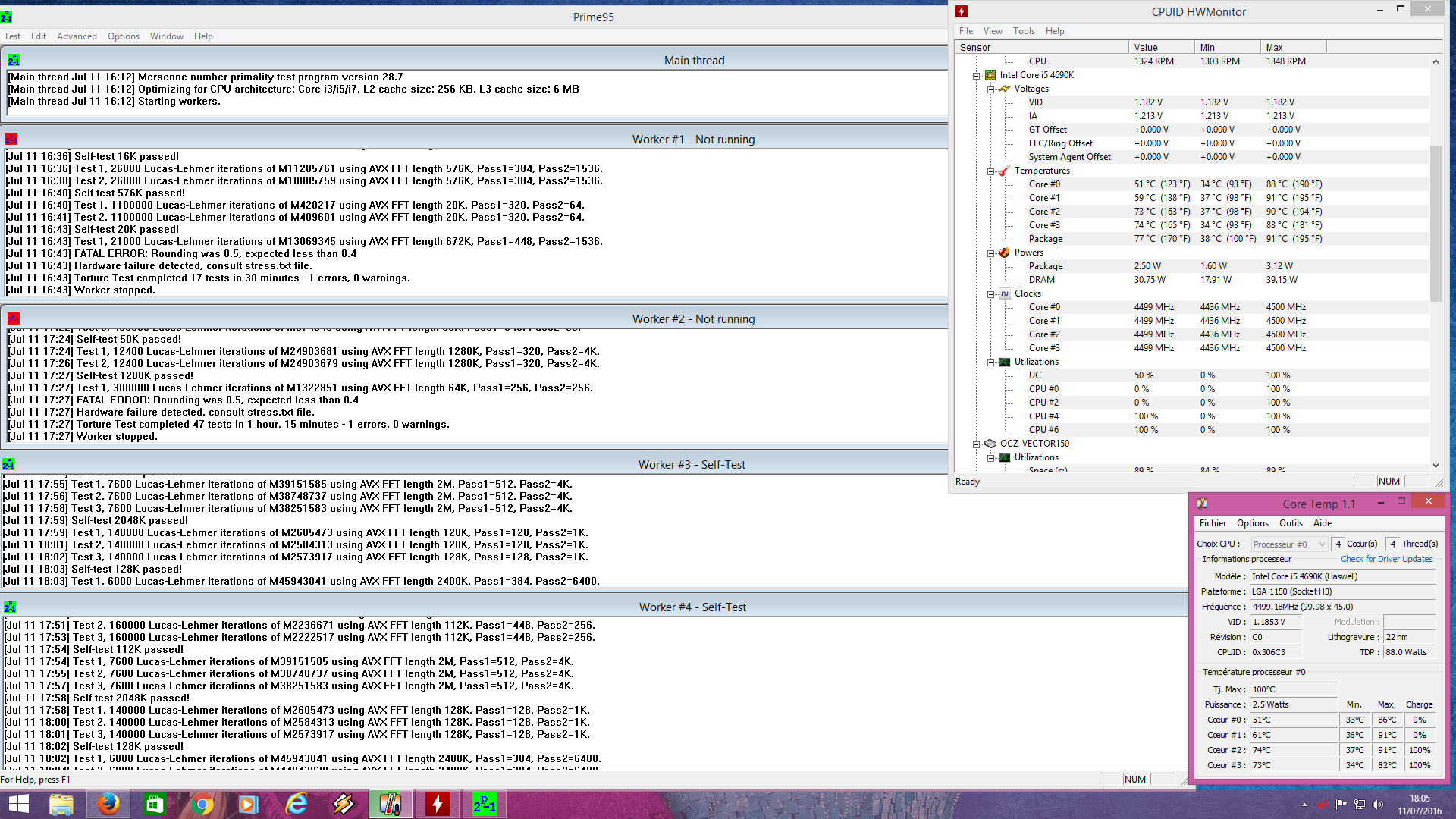Image resolution: width=1456 pixels, height=819 pixels.
Task: Click the Main thread window icon in Prime95
Action: 14,60
